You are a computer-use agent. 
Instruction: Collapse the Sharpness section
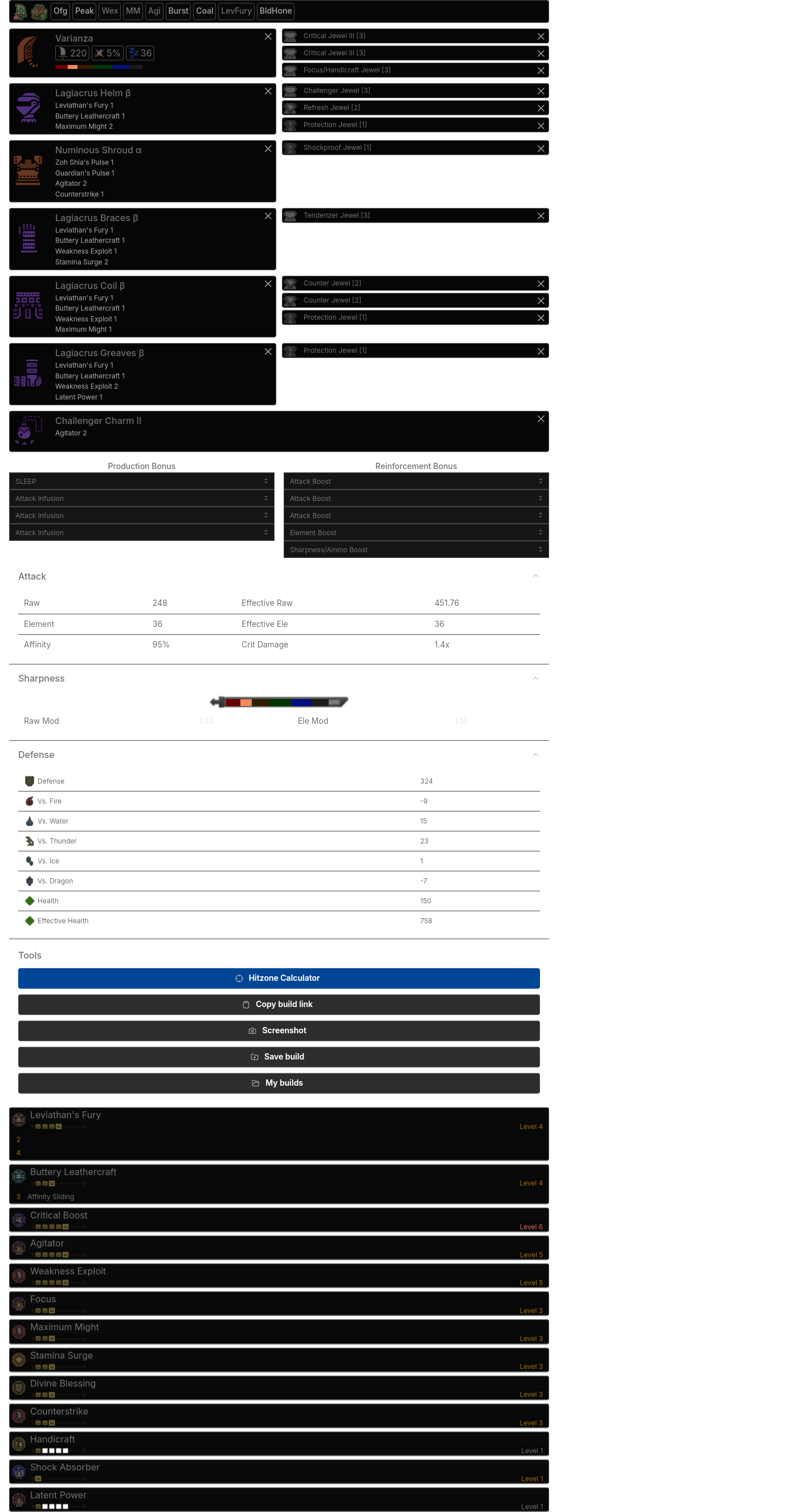click(x=535, y=678)
